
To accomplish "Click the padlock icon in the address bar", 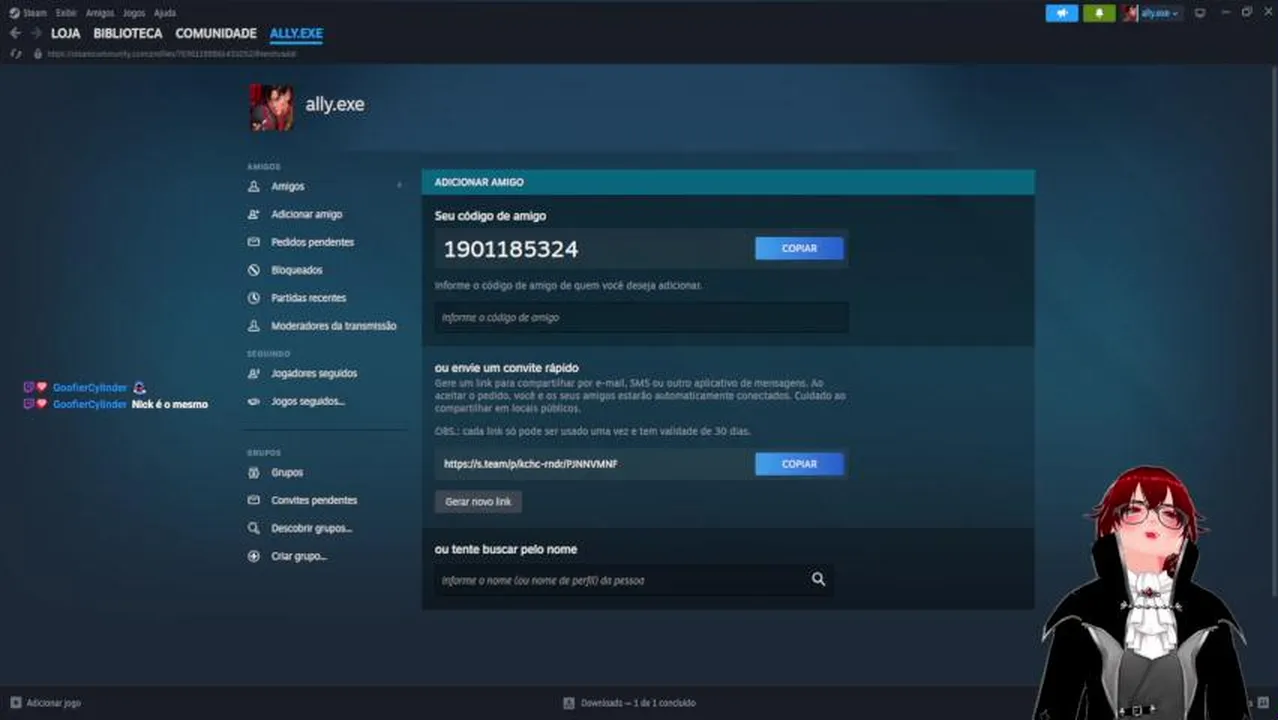I will click(x=38, y=53).
